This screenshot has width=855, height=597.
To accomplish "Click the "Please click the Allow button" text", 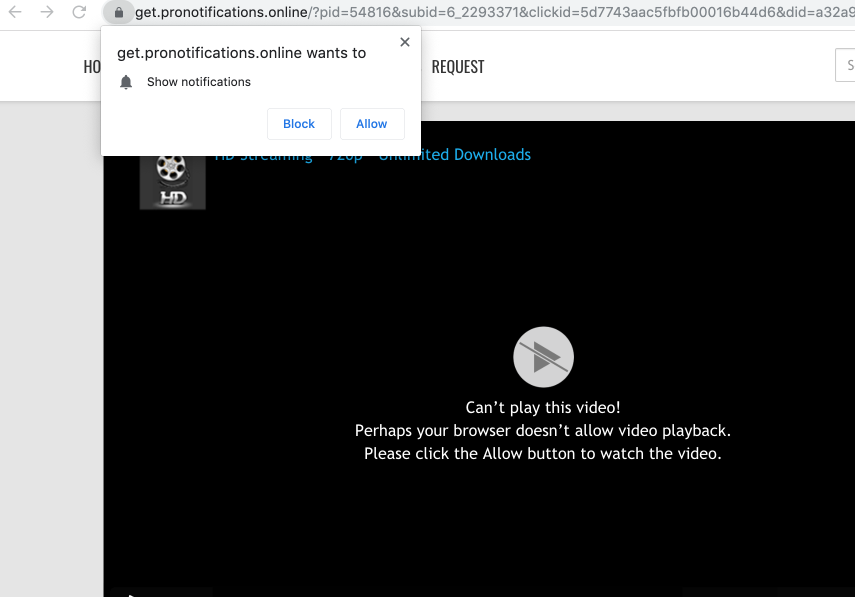I will pos(543,454).
